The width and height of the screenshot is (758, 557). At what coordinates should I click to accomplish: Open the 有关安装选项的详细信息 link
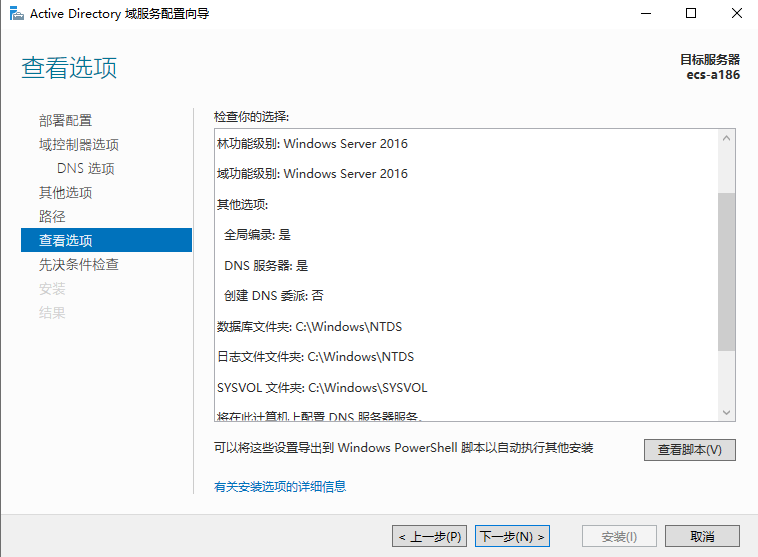[x=280, y=486]
